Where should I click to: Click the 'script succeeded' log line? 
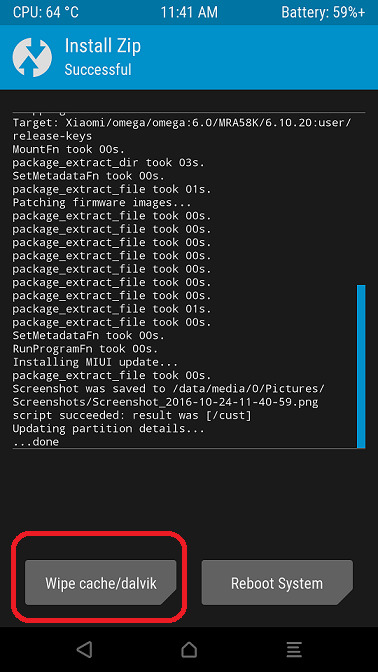132,415
